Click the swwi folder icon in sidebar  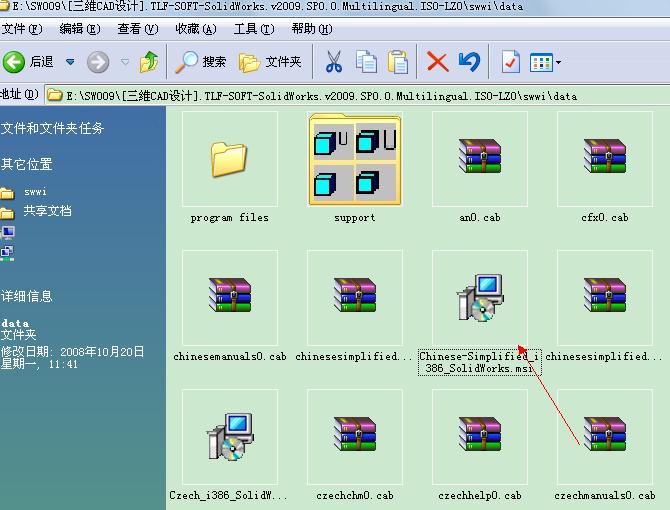click(7, 193)
